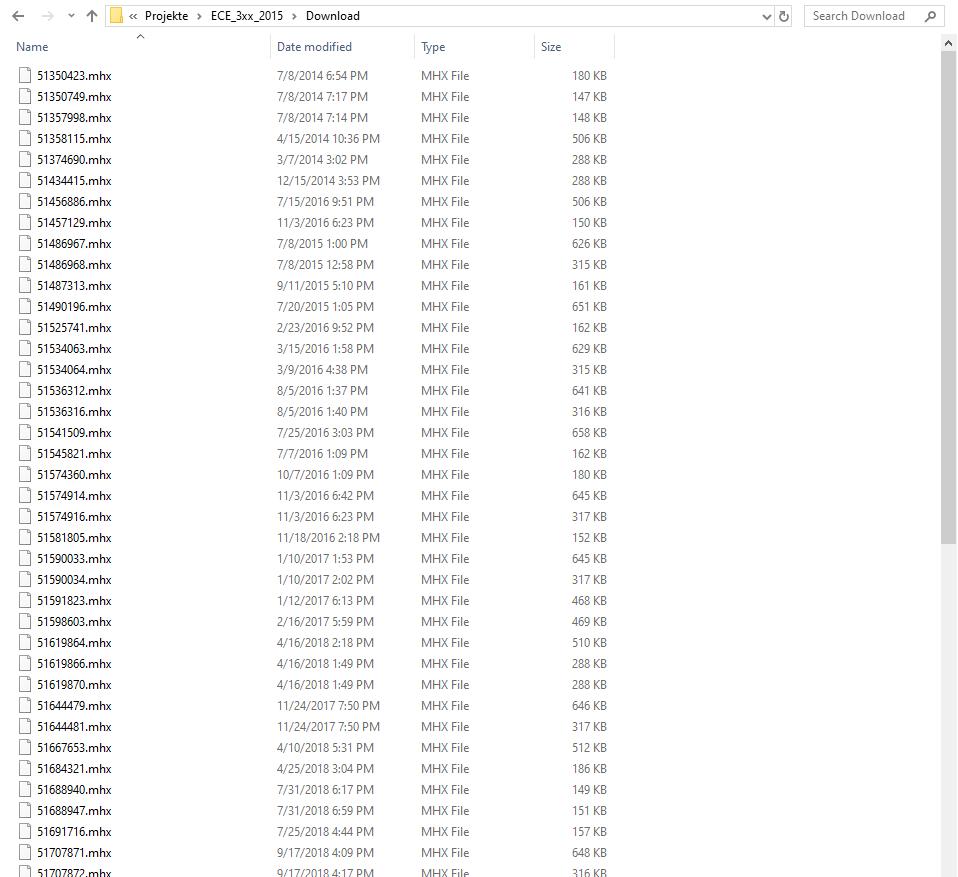The image size is (958, 877).
Task: Click the folder icon in address bar
Action: [117, 17]
